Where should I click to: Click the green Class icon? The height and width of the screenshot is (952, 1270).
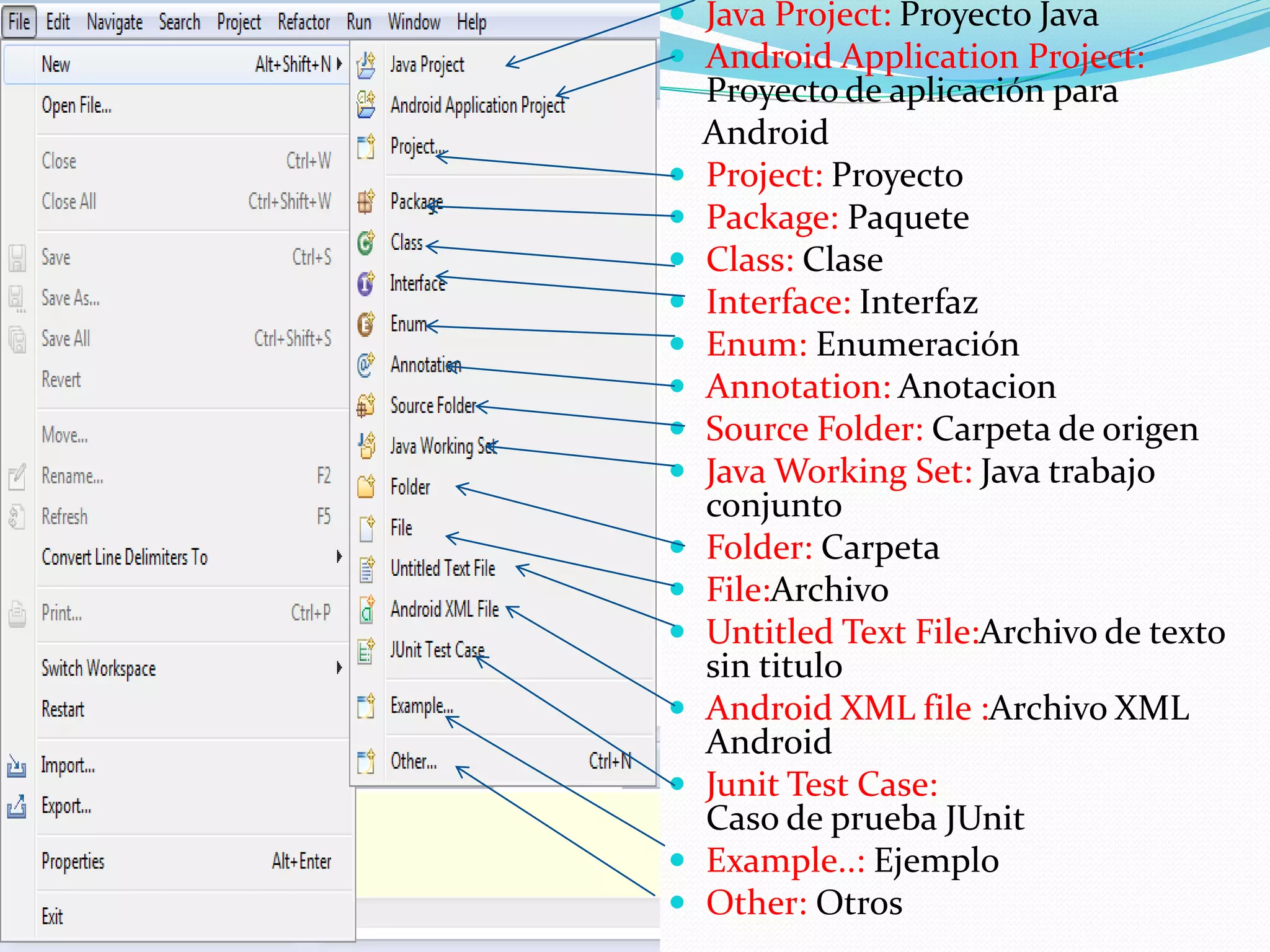point(366,242)
